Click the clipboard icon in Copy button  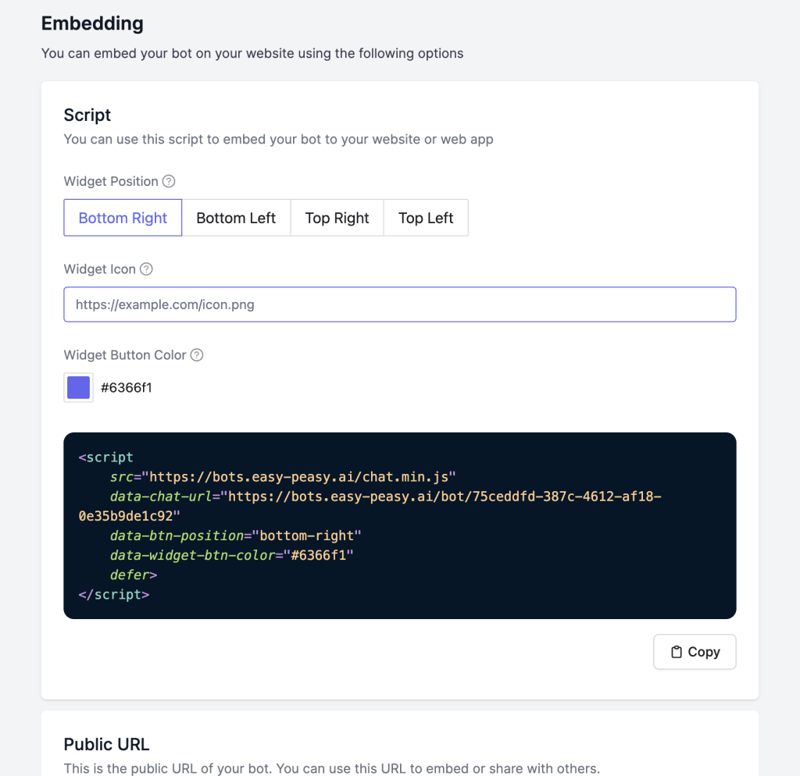pos(677,652)
